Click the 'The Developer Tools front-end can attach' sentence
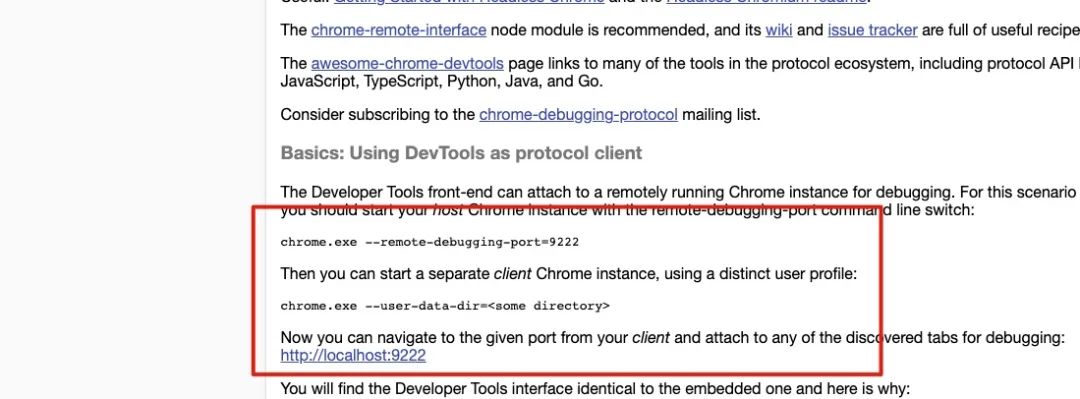Viewport: 1080px width, 399px height. pos(678,192)
